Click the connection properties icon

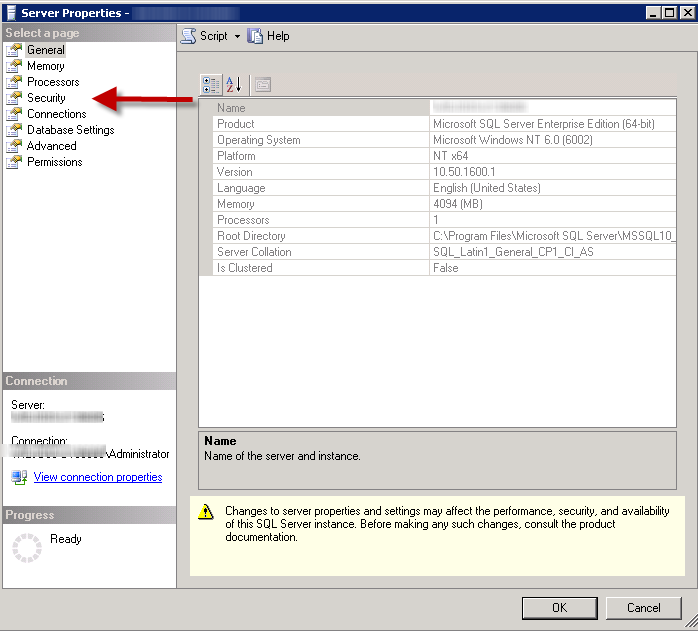tap(19, 477)
